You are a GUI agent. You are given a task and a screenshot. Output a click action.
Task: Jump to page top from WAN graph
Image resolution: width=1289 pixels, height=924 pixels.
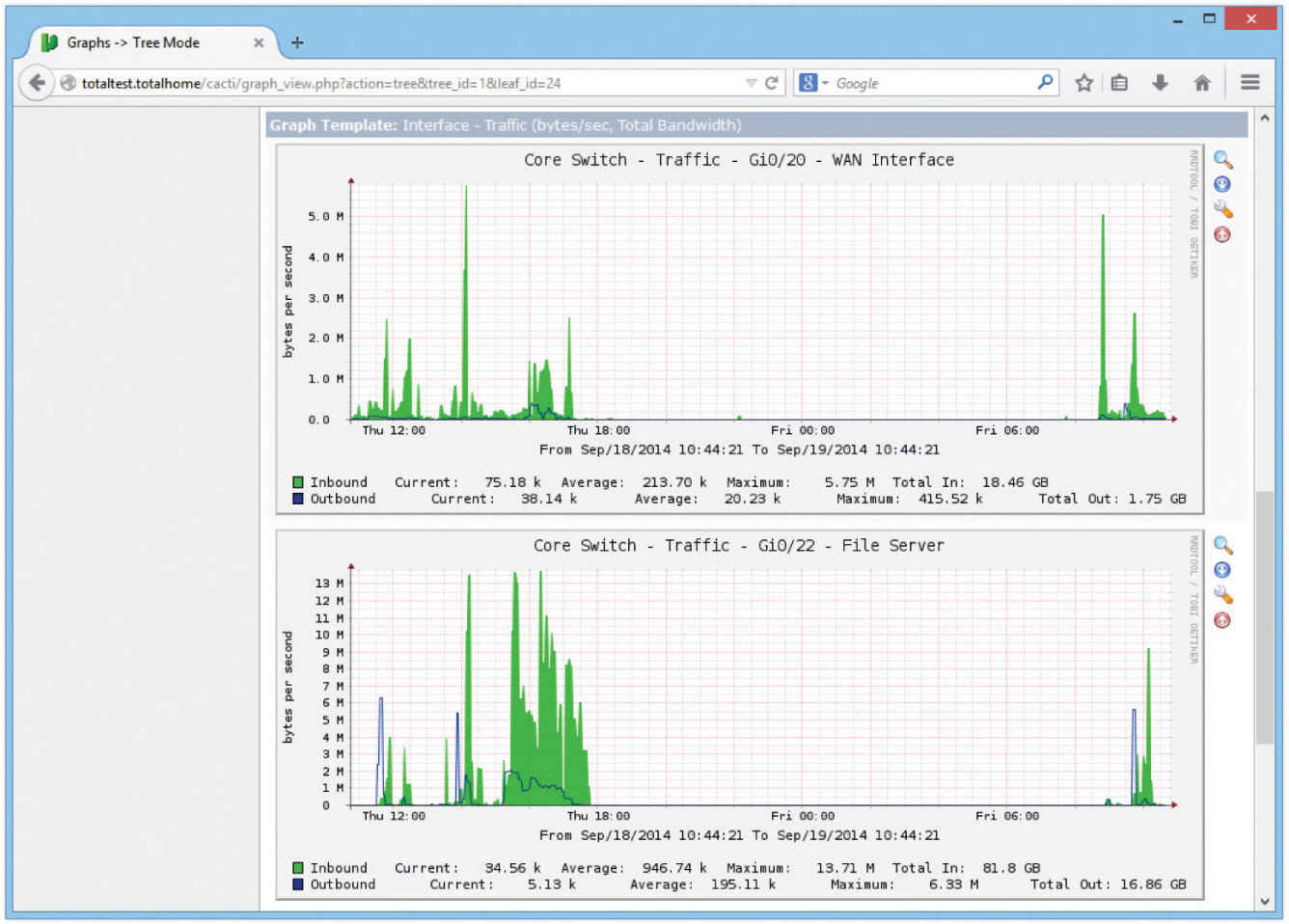[1222, 234]
